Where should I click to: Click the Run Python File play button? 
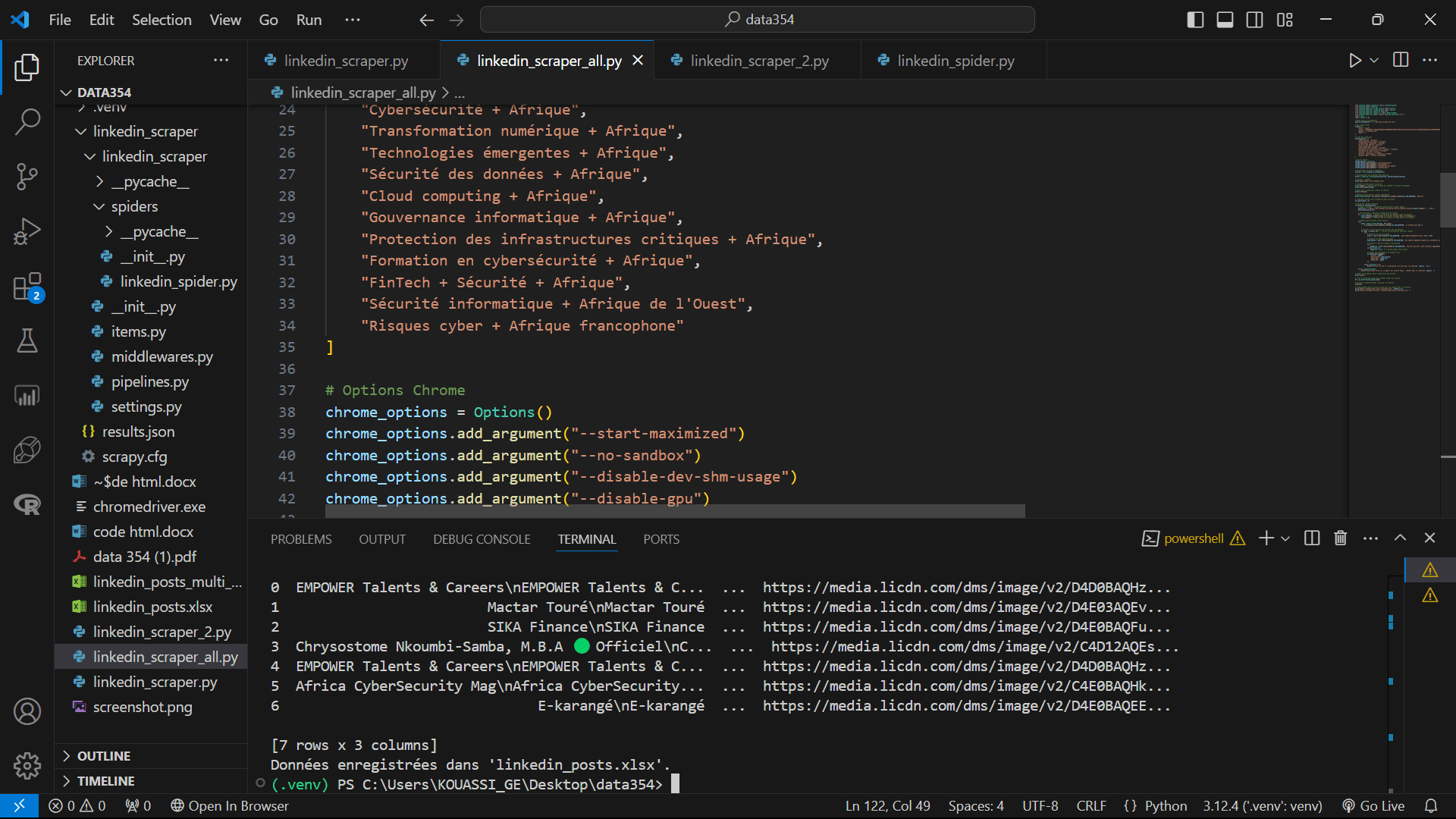[x=1354, y=61]
